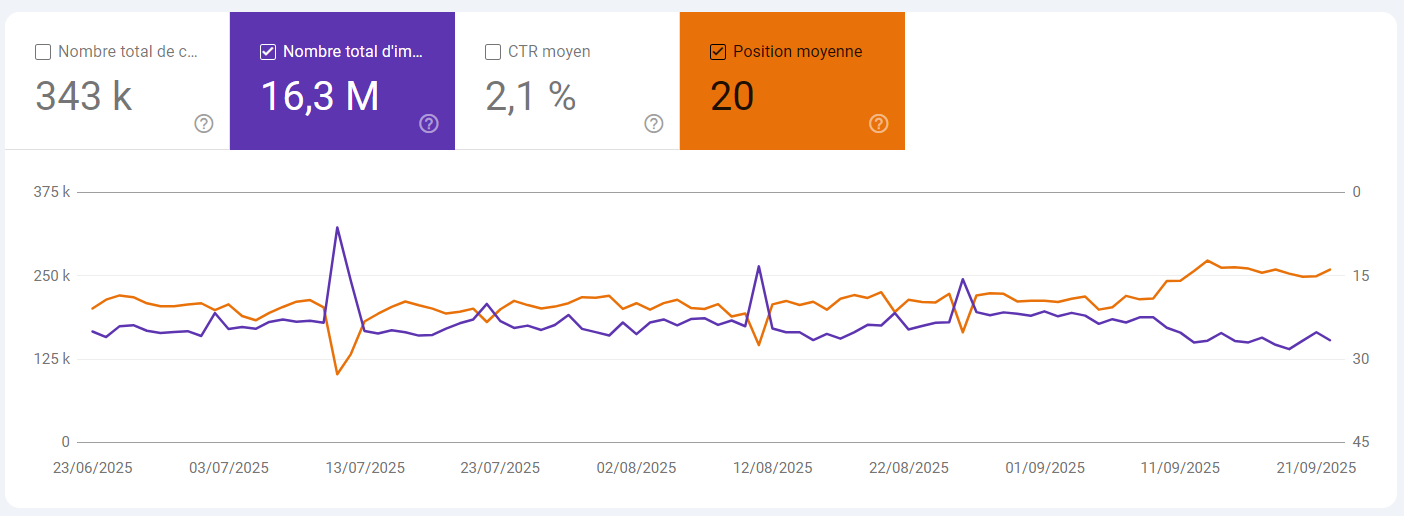The width and height of the screenshot is (1404, 516).
Task: Click the 02/08/2025 date label
Action: [x=636, y=468]
